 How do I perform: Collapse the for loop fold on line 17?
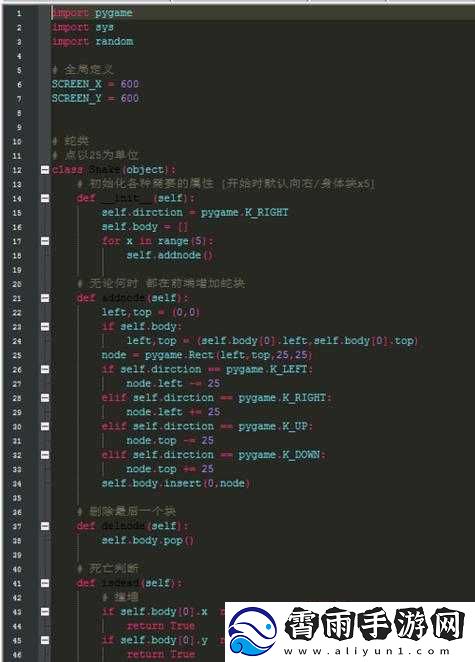click(45, 241)
